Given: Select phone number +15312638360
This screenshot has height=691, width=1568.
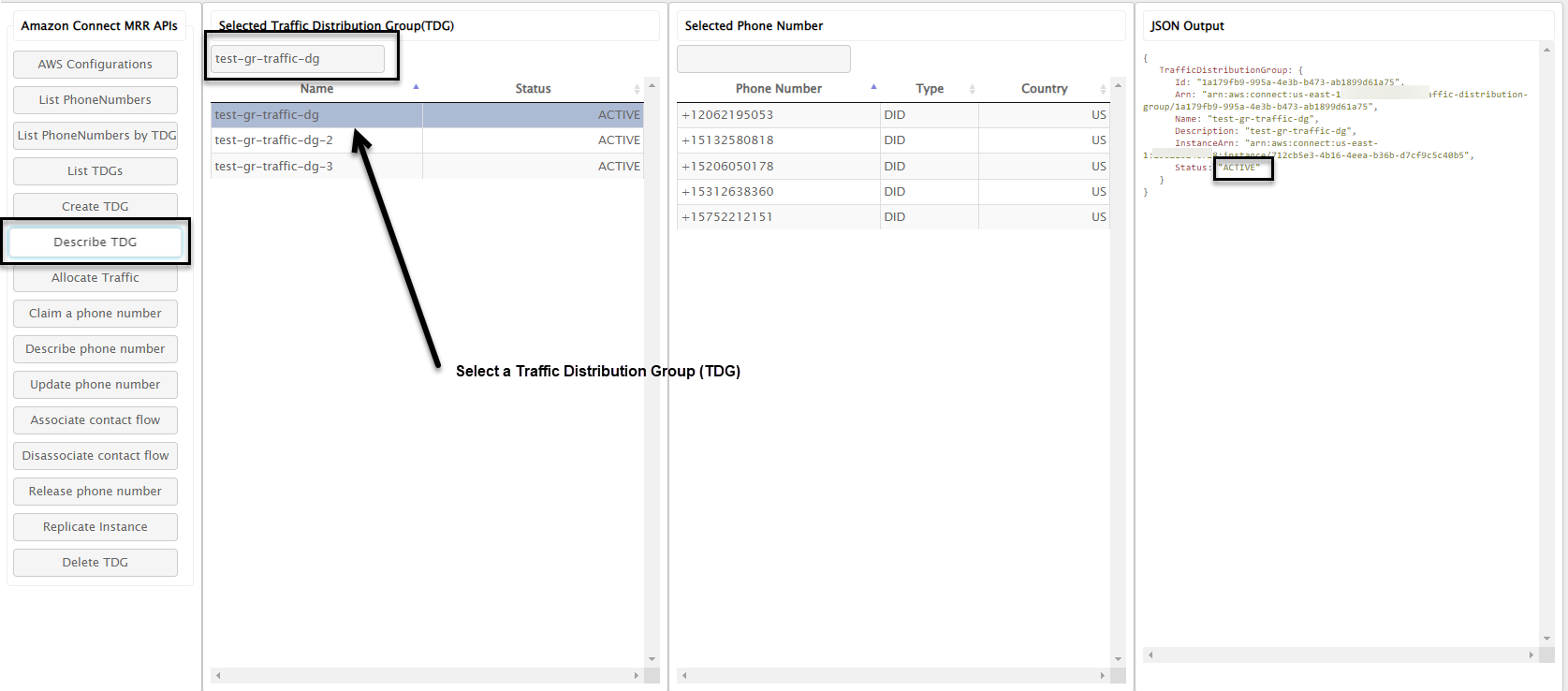Looking at the screenshot, I should pyautogui.click(x=893, y=192).
